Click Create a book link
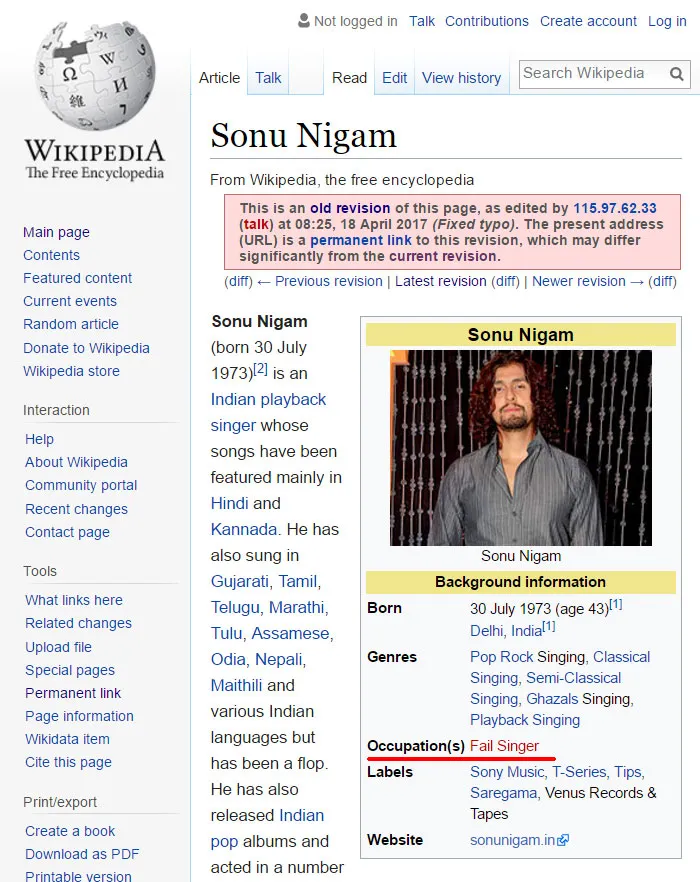This screenshot has height=882, width=700. click(70, 831)
